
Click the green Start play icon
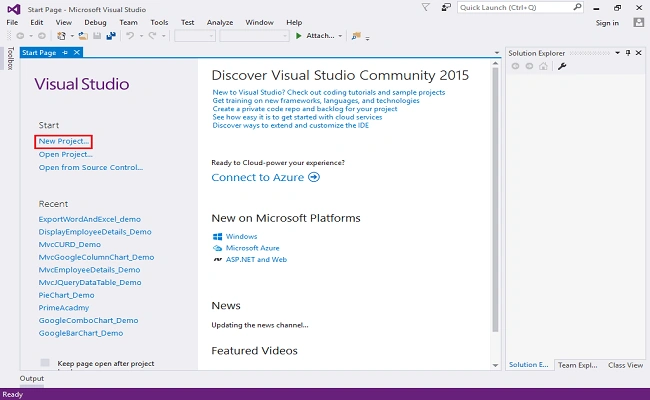[298, 36]
